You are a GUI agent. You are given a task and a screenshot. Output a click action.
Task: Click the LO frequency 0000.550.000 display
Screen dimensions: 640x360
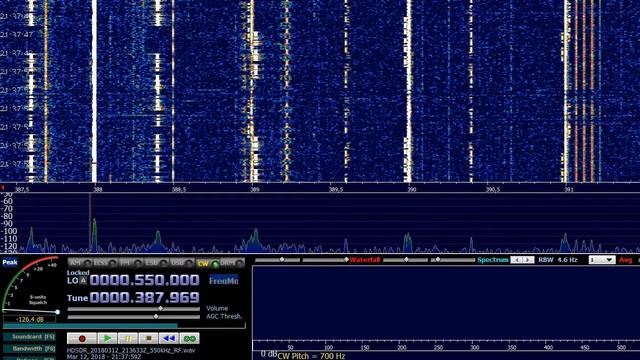(x=144, y=280)
